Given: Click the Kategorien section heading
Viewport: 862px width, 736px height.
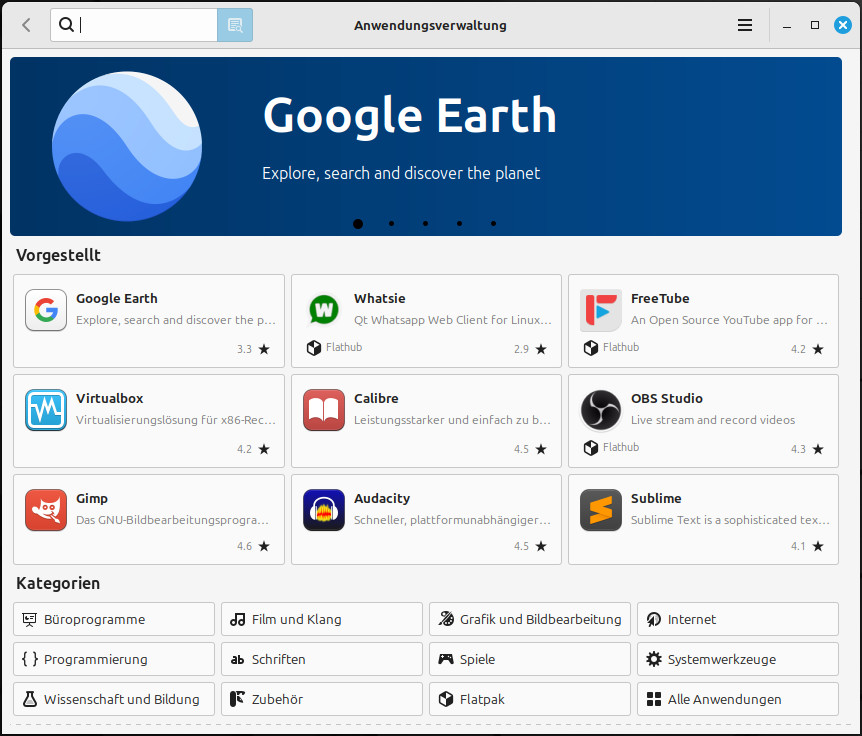Looking at the screenshot, I should pyautogui.click(x=58, y=583).
